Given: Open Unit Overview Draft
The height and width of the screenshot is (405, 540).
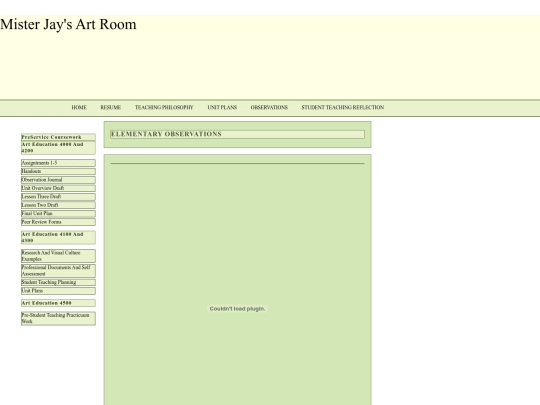Looking at the screenshot, I should [58, 188].
